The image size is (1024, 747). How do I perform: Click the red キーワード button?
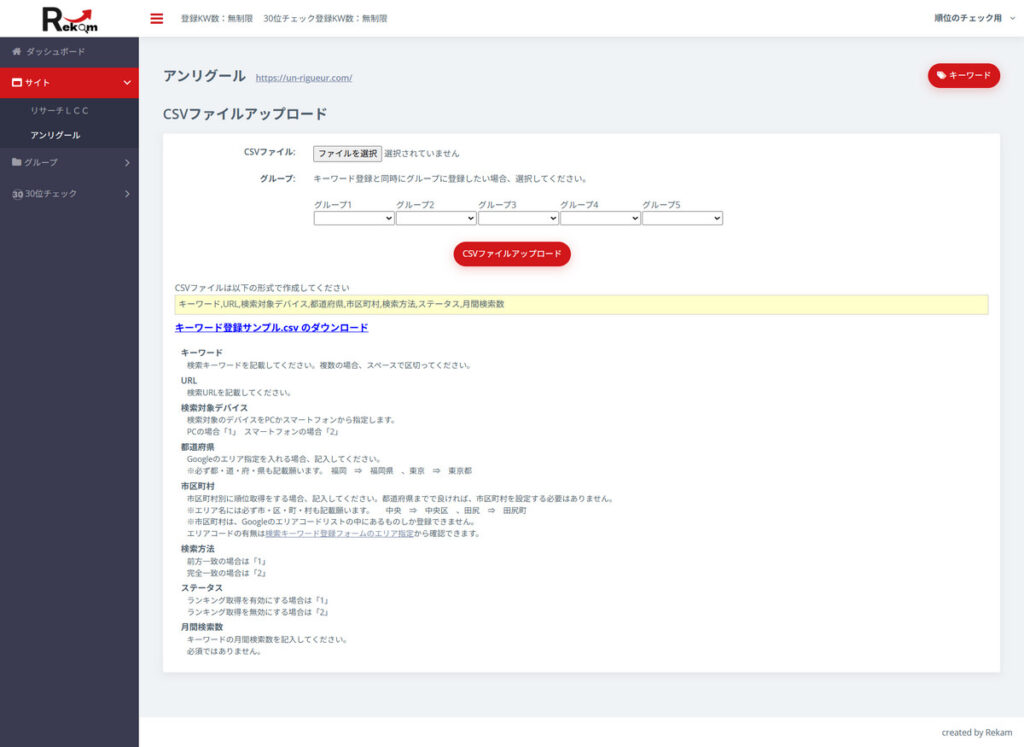pos(963,75)
